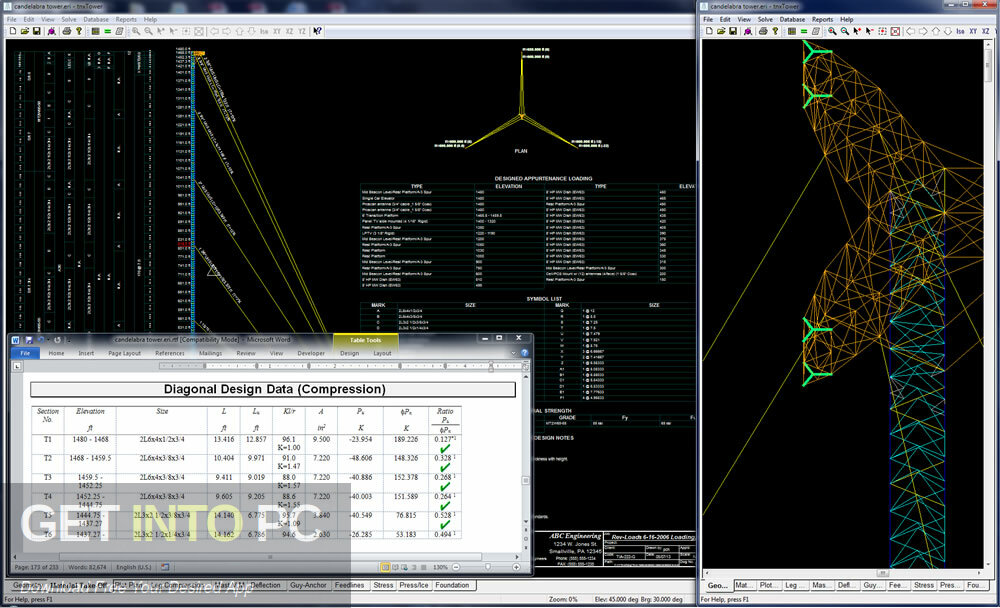The image size is (1000, 608).
Task: Click Undo arrow in Word quick access toolbar
Action: pos(41,340)
